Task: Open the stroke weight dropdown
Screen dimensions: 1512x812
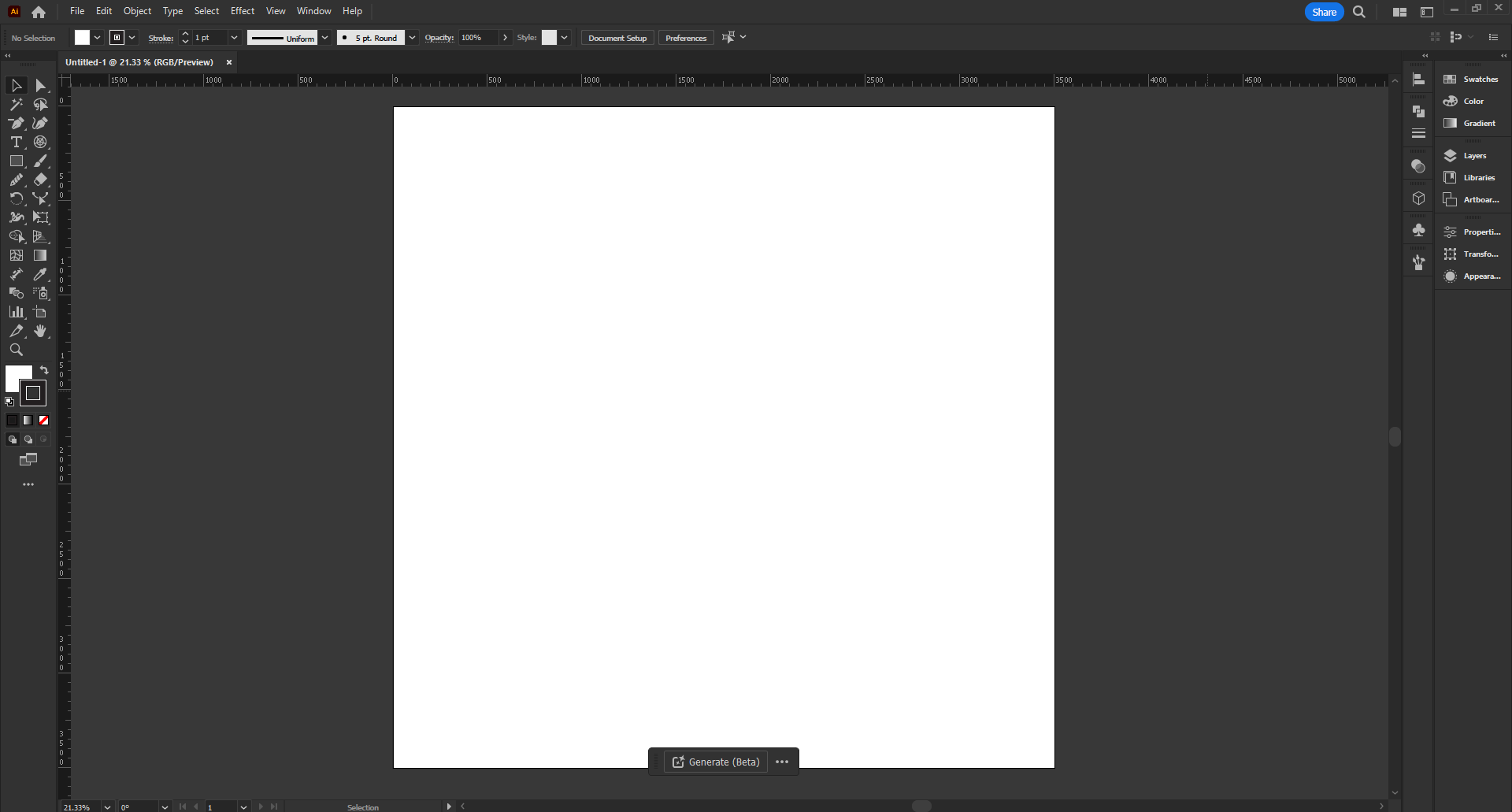Action: coord(234,37)
